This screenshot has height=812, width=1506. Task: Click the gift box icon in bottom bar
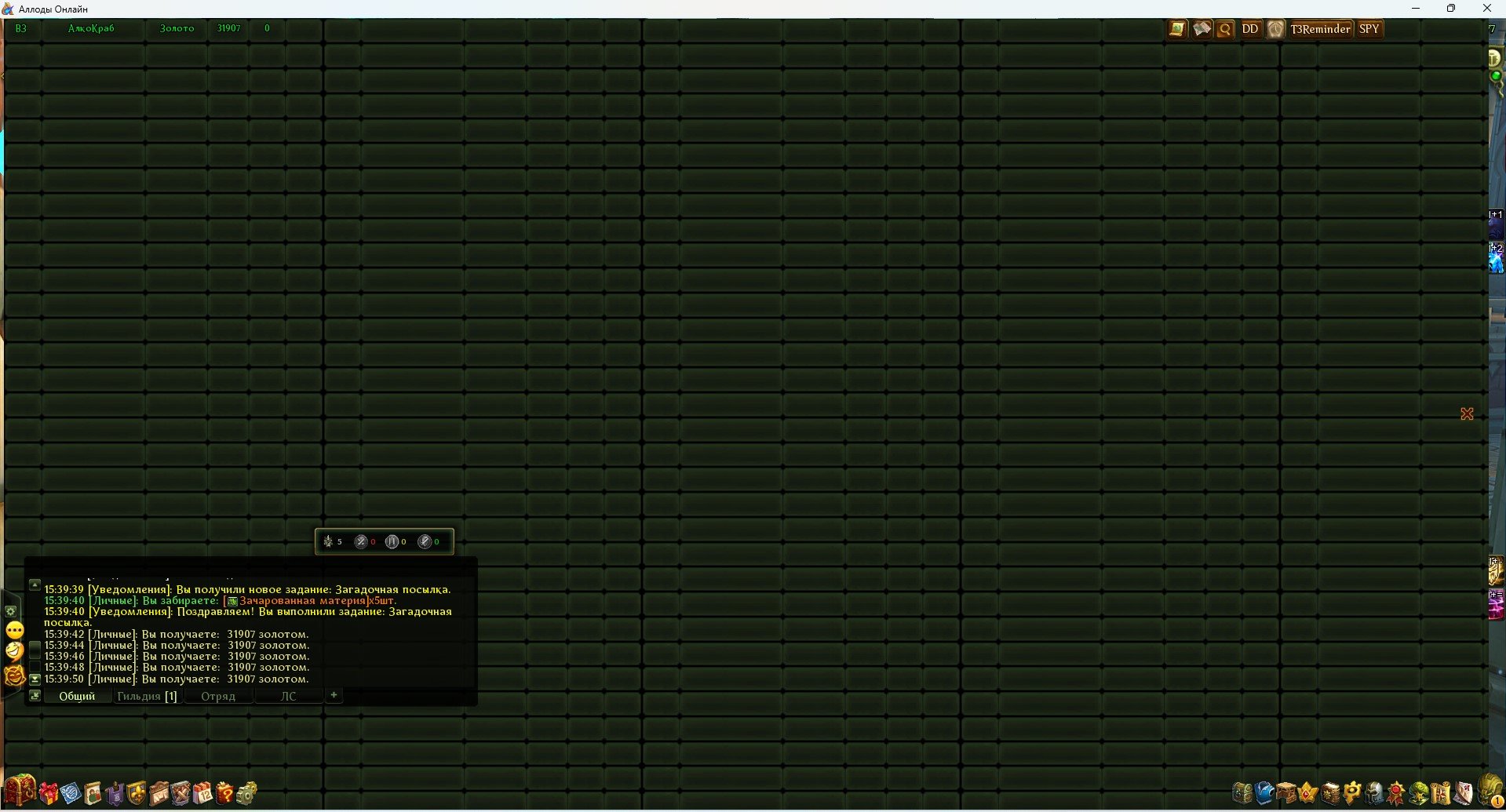click(49, 794)
